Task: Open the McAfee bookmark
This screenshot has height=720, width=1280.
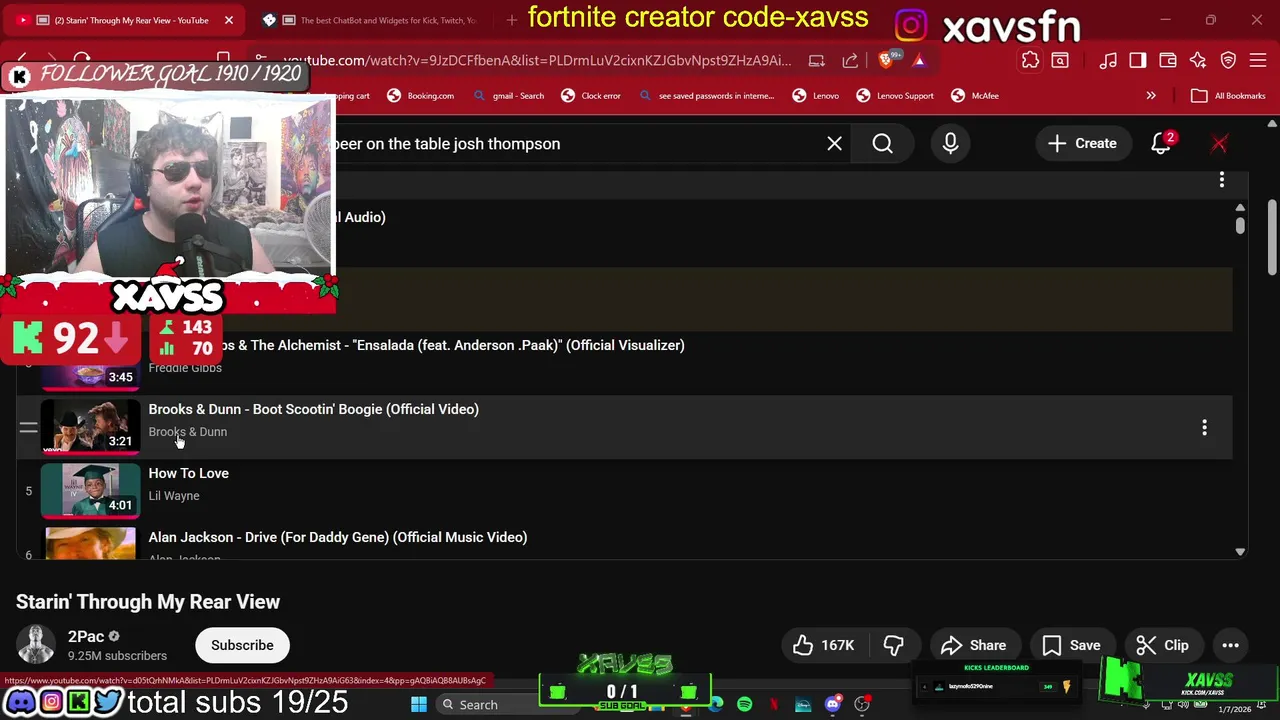Action: (975, 96)
